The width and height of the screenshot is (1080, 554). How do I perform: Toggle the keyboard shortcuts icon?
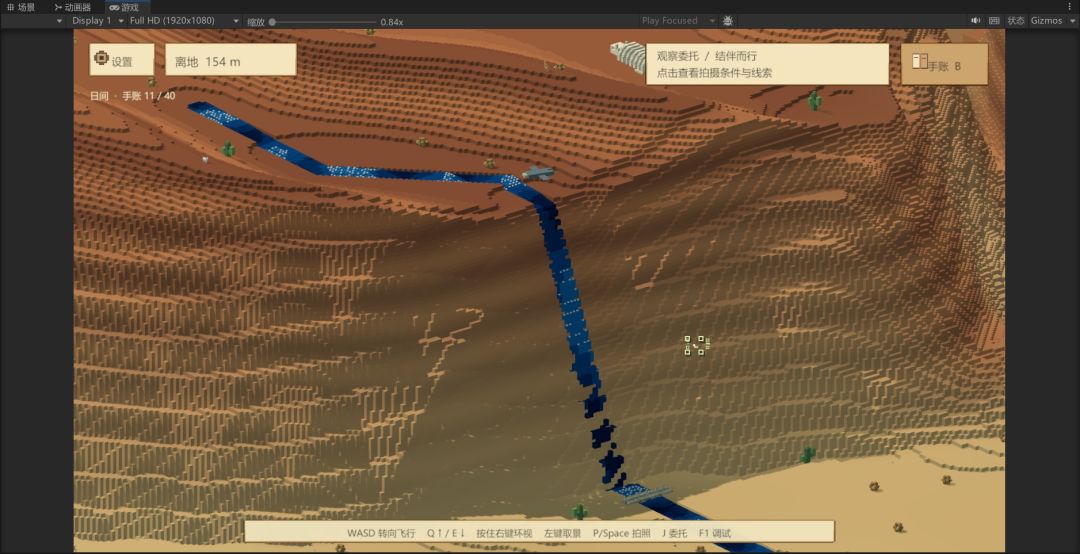[994, 21]
